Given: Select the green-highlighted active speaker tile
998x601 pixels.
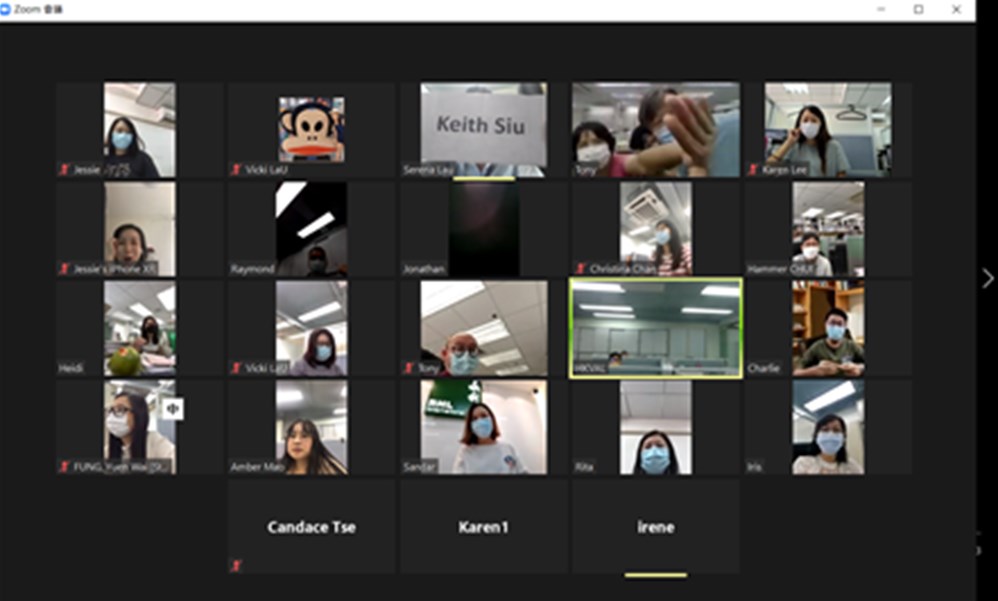Looking at the screenshot, I should point(655,328).
